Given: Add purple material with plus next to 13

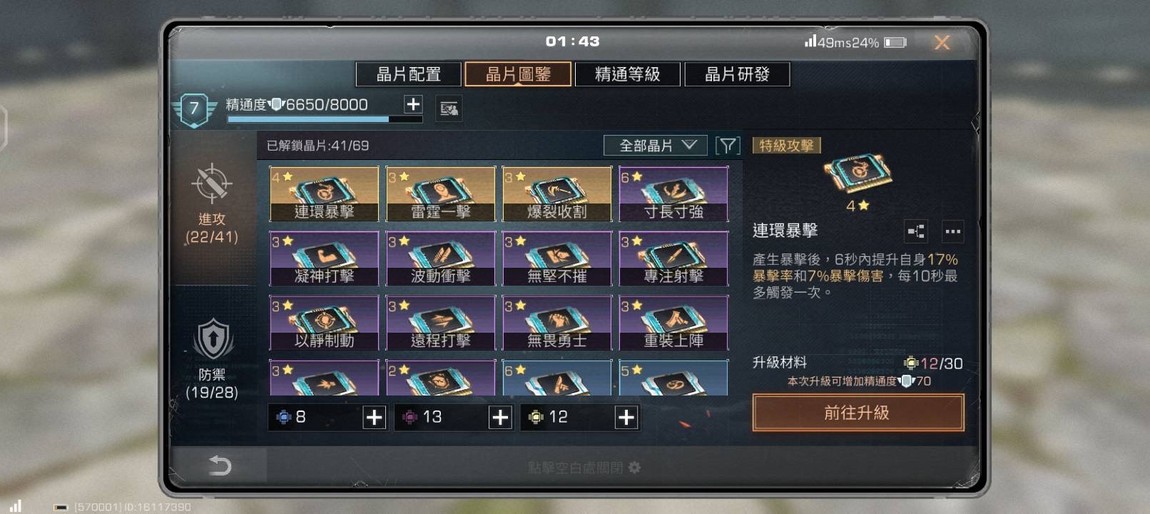Looking at the screenshot, I should (x=500, y=417).
